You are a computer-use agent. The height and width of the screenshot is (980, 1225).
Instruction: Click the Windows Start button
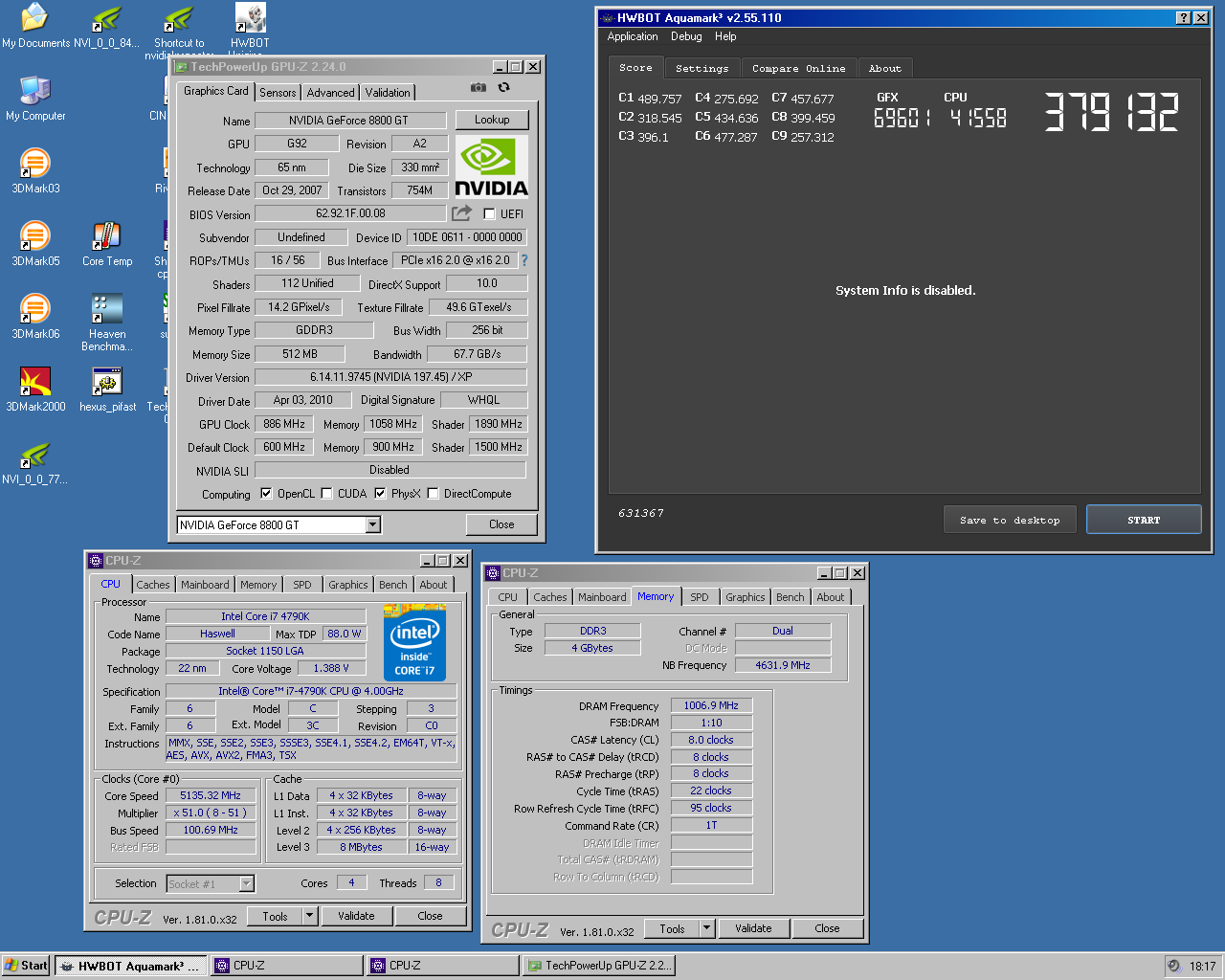tap(26, 966)
